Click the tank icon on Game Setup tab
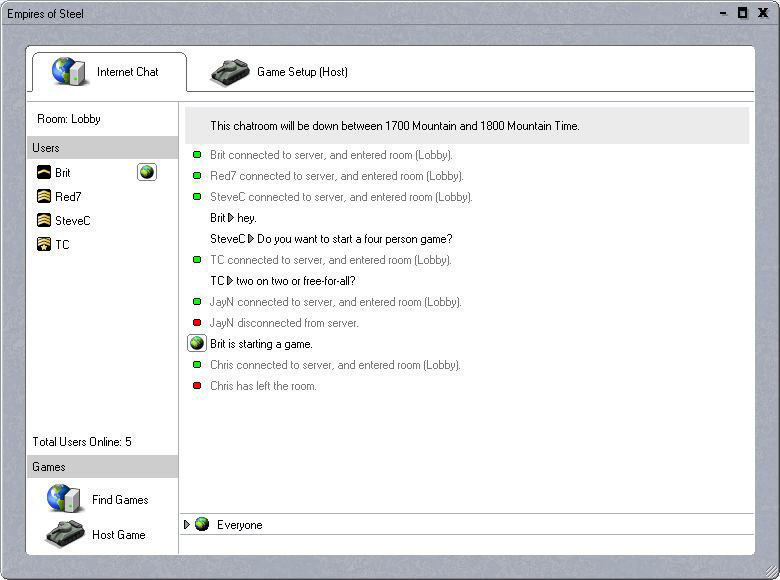This screenshot has height=580, width=780. click(x=230, y=73)
